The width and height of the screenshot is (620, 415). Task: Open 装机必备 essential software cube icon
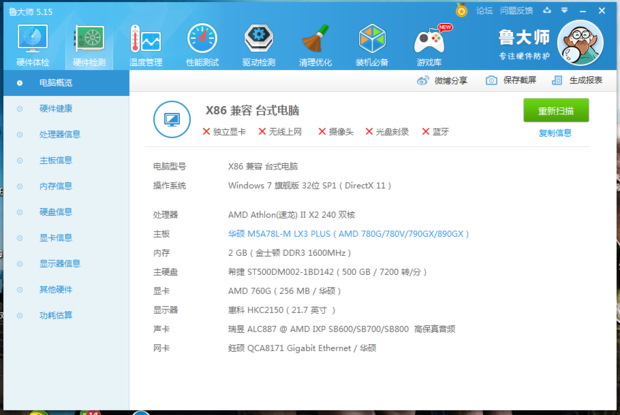coord(372,39)
